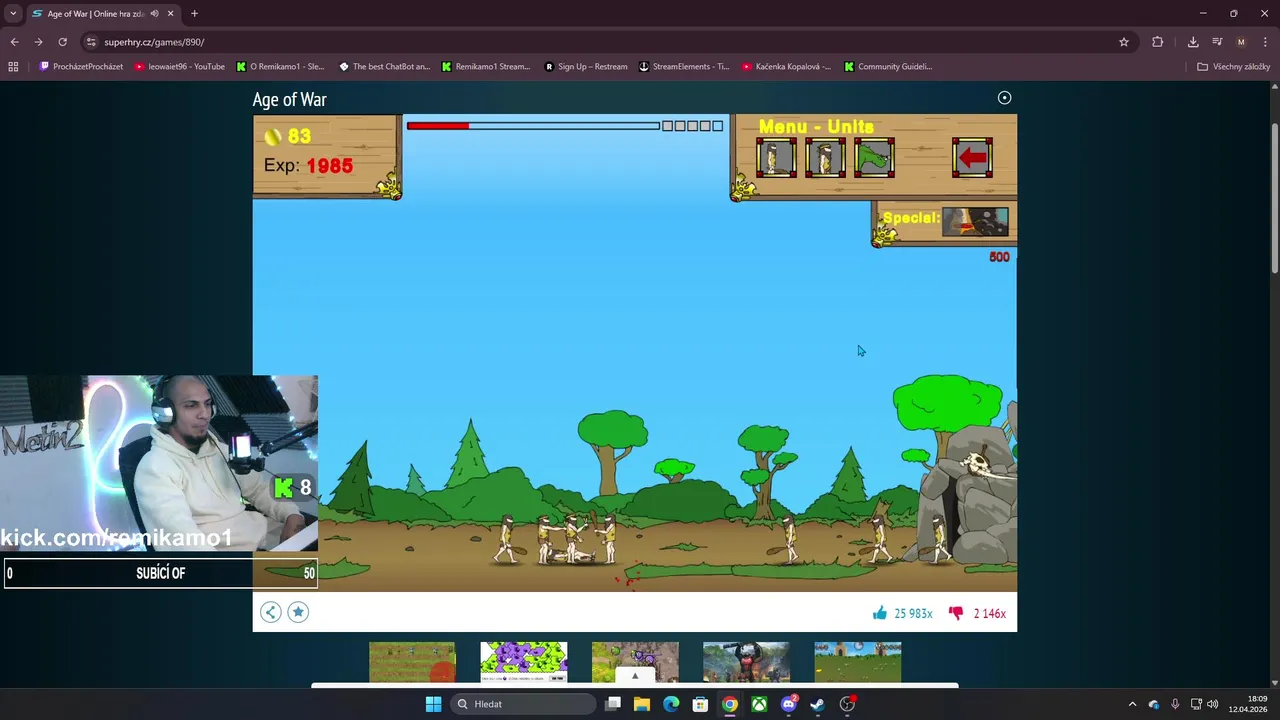Open the Chrome three-dot menu
This screenshot has height=720, width=1280.
(1265, 42)
